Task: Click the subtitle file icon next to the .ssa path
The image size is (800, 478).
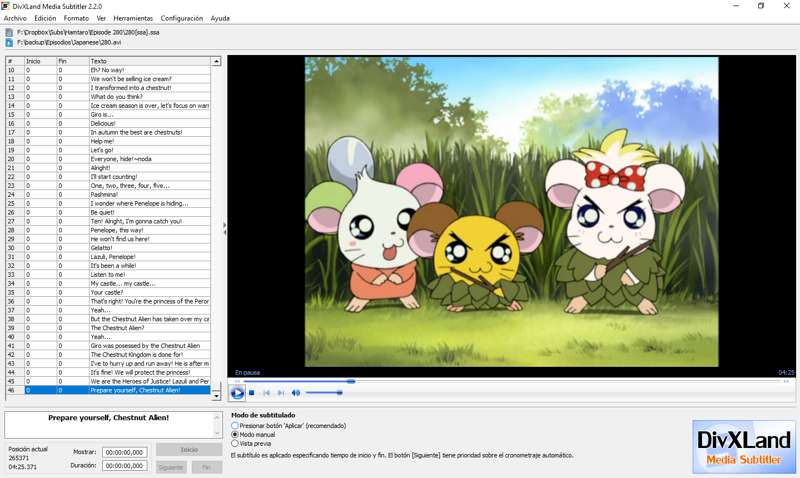Action: point(9,32)
